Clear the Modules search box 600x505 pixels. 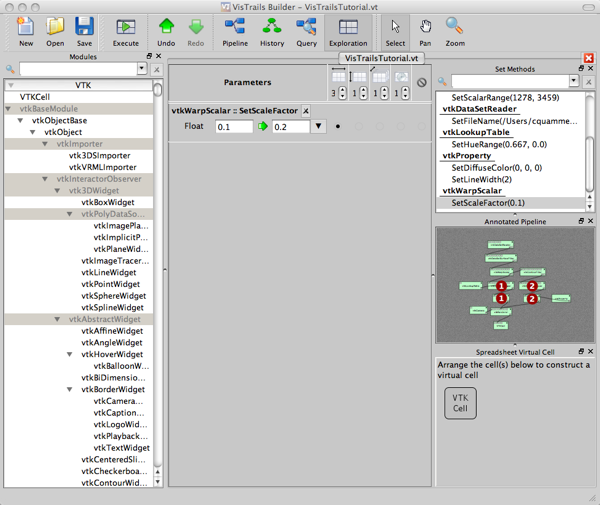click(x=157, y=70)
